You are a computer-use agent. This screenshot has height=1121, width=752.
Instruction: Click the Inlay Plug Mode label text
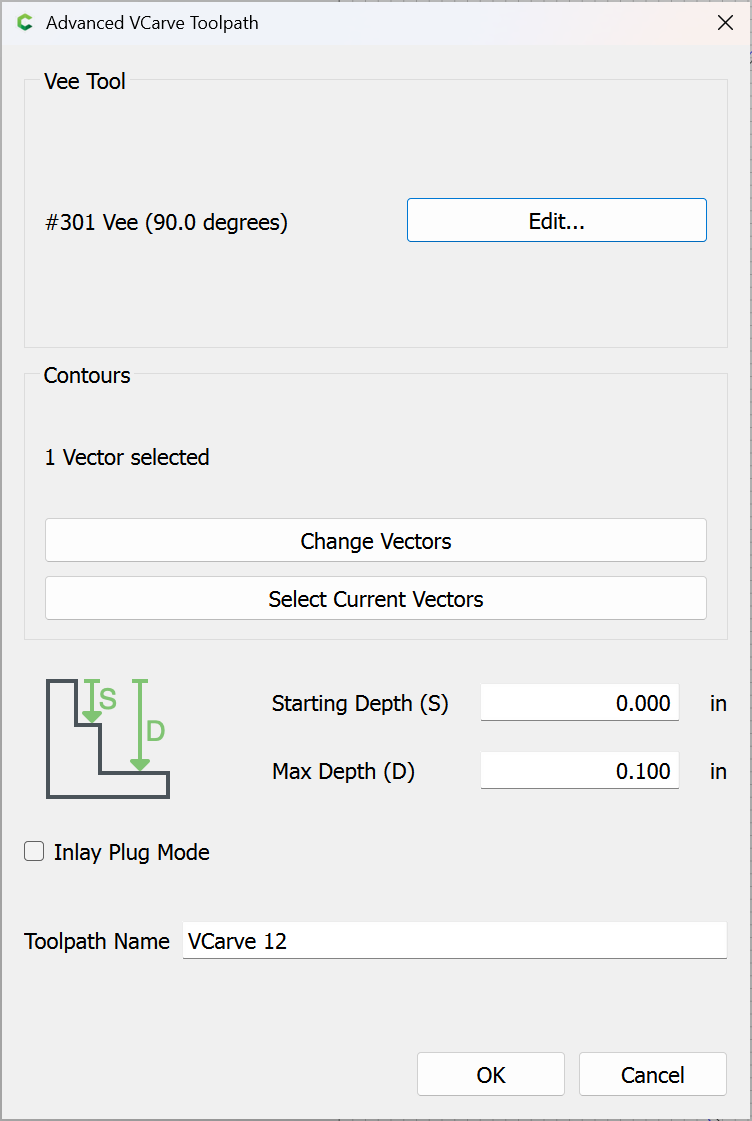pos(131,853)
